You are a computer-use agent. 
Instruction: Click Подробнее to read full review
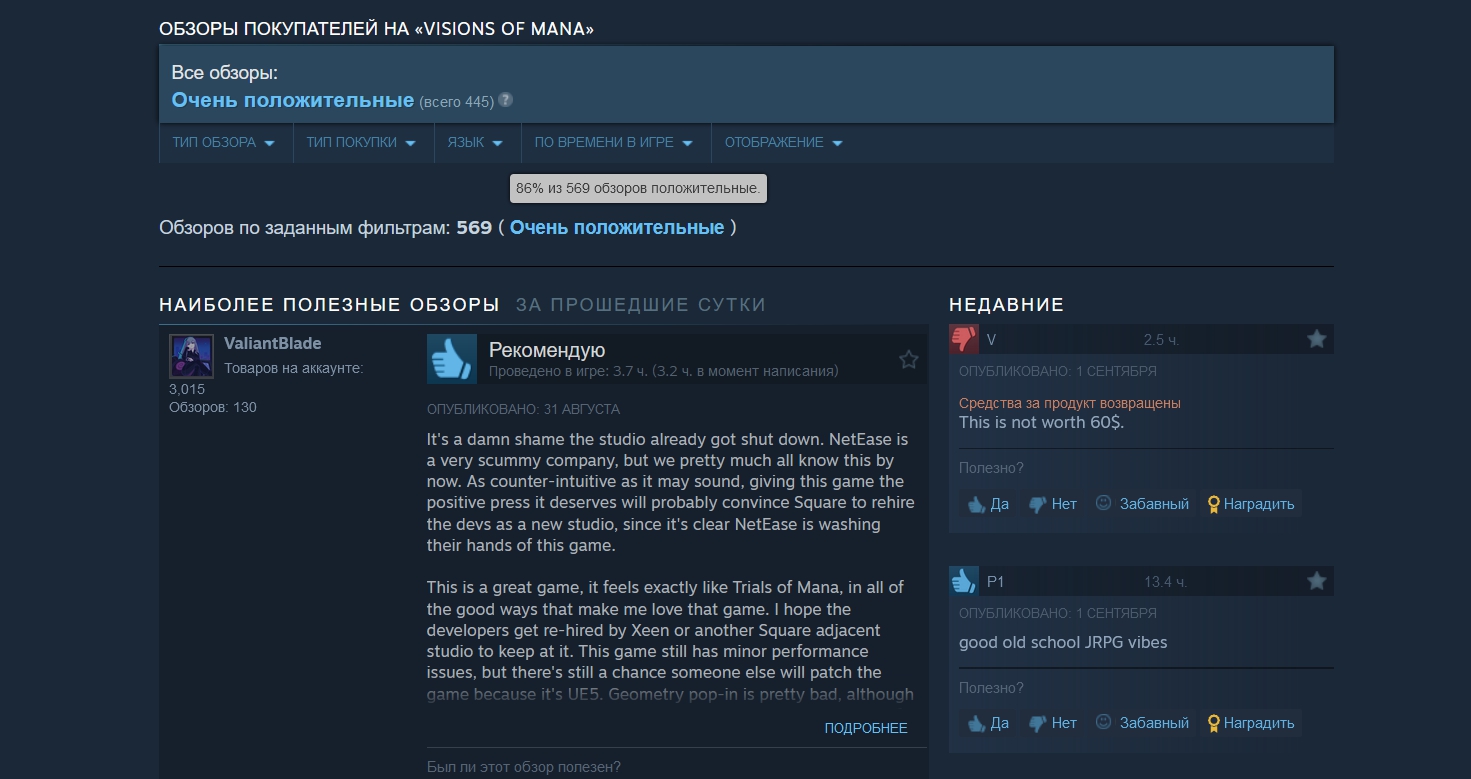click(866, 728)
